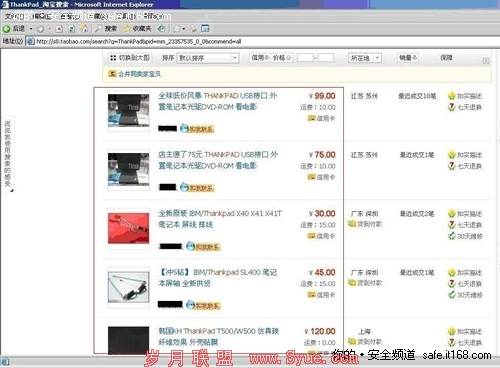The height and width of the screenshot is (368, 500).
Task: Click the grey Forward arrow button
Action: click(40, 29)
